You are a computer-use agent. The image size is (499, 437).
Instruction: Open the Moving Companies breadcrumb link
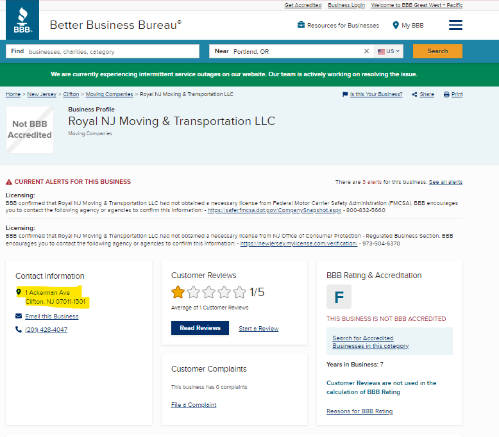pos(109,94)
